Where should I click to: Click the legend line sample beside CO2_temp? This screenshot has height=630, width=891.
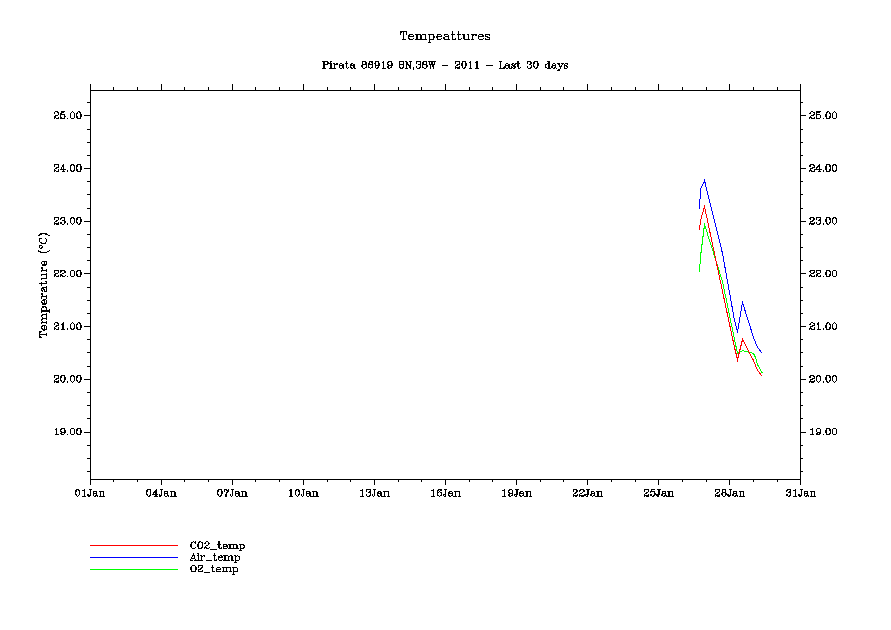[x=133, y=545]
